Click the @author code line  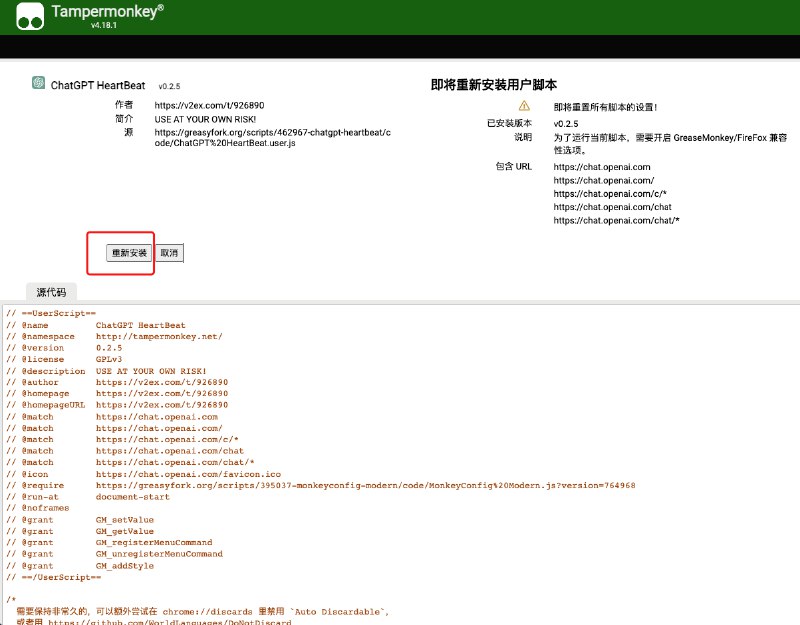[117, 382]
